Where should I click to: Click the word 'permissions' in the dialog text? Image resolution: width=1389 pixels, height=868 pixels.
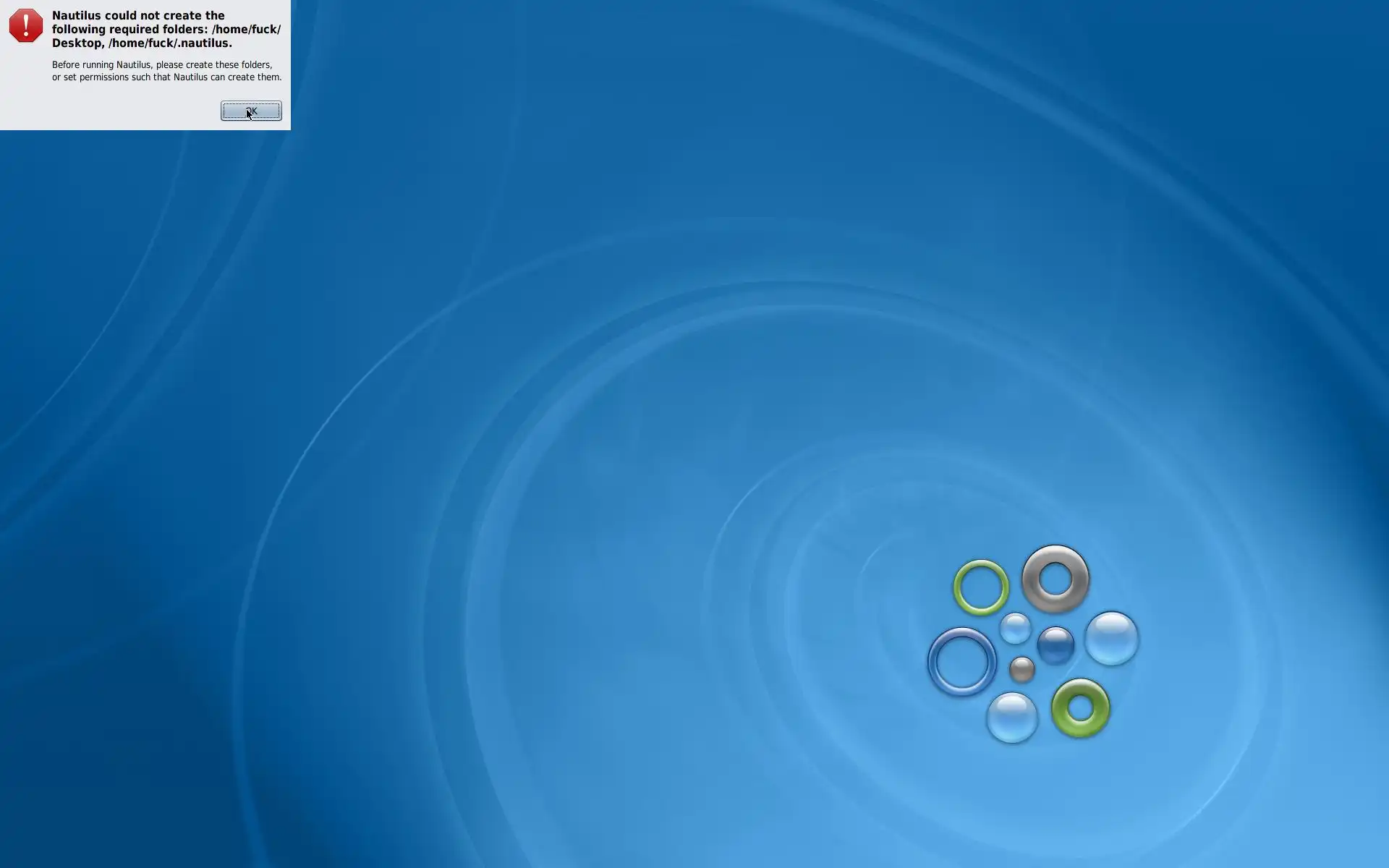pyautogui.click(x=104, y=77)
